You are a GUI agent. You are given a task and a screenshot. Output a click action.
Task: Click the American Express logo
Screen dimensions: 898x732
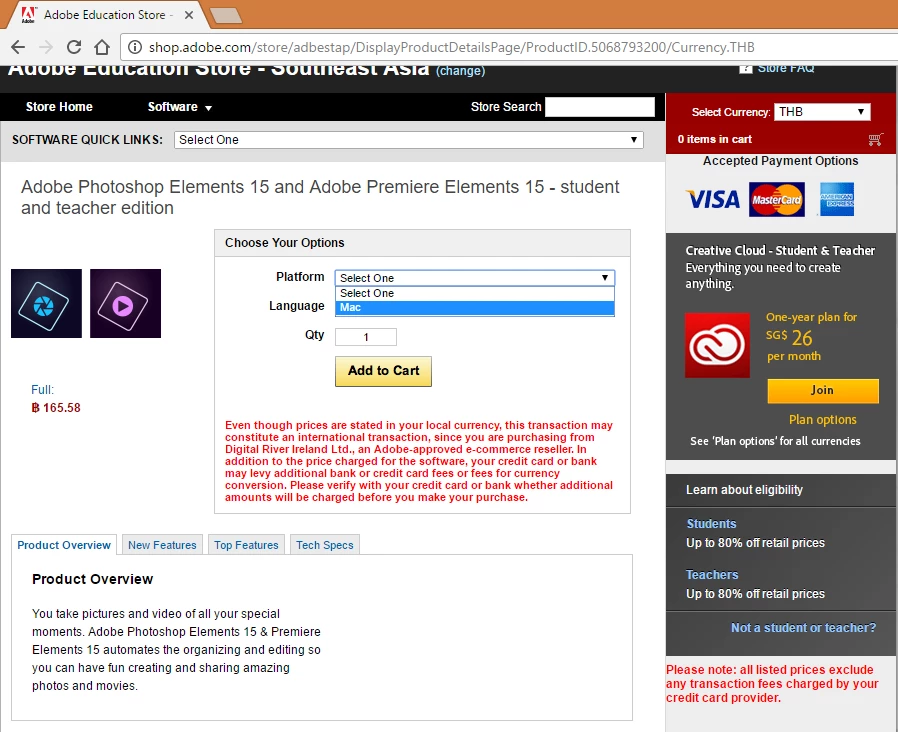click(x=837, y=199)
